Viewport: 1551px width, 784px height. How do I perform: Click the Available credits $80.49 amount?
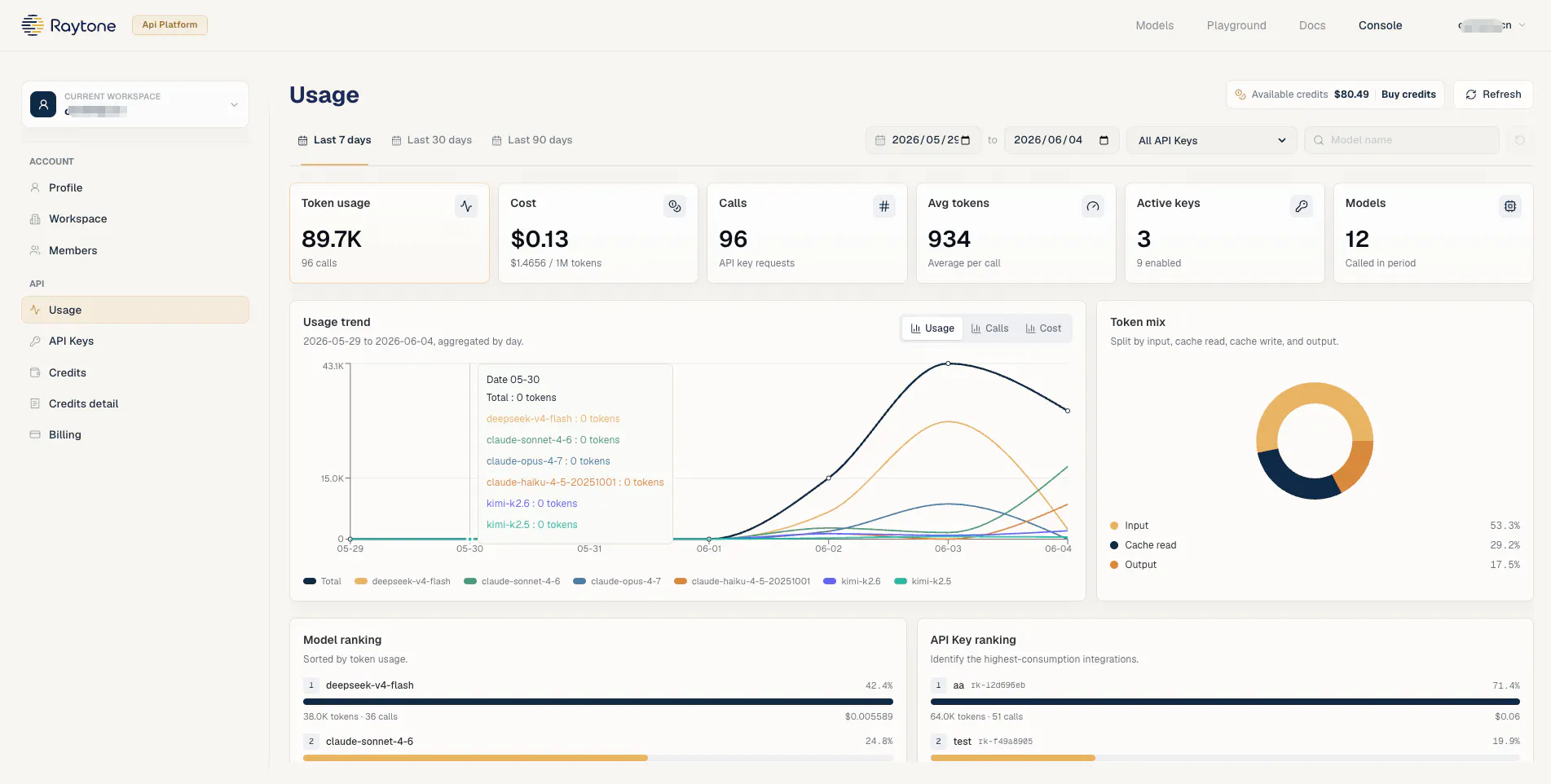pos(1351,95)
